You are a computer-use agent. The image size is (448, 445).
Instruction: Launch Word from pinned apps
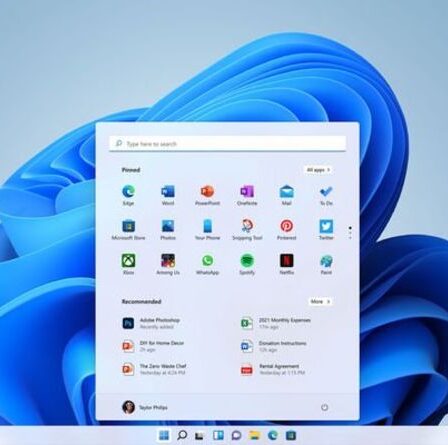point(168,195)
